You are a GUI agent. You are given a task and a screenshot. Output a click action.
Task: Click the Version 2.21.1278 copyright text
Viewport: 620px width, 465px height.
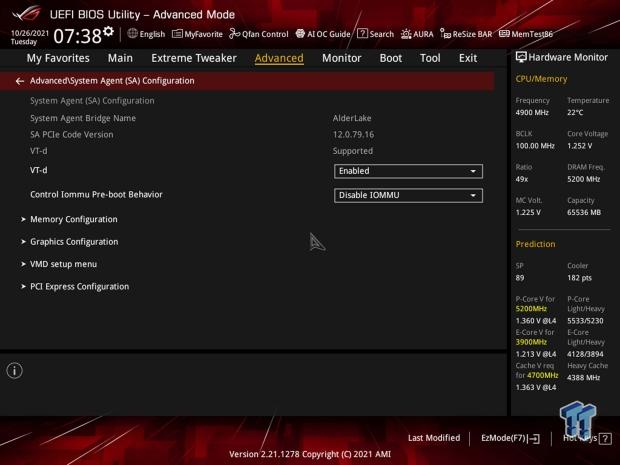tap(310, 454)
